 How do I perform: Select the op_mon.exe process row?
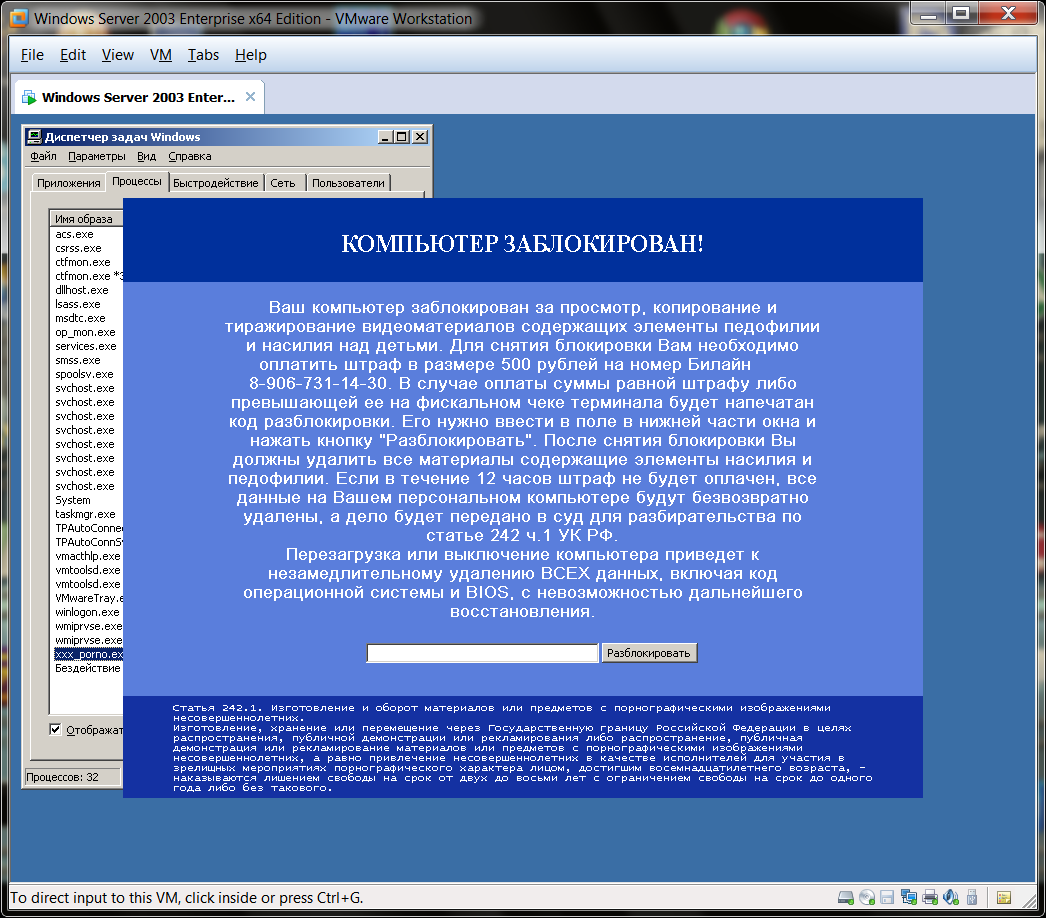click(x=88, y=332)
